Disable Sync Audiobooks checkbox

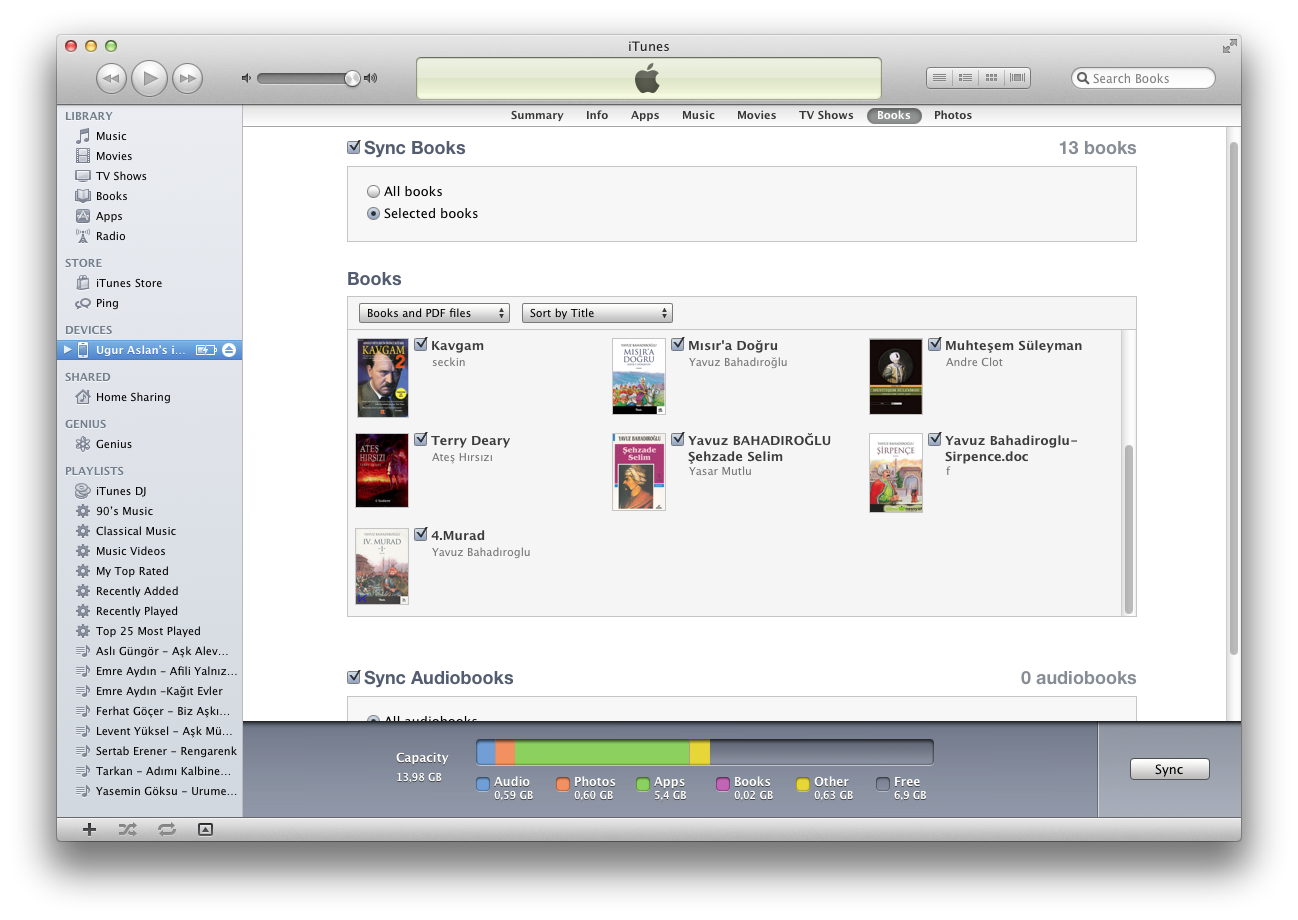[x=354, y=677]
